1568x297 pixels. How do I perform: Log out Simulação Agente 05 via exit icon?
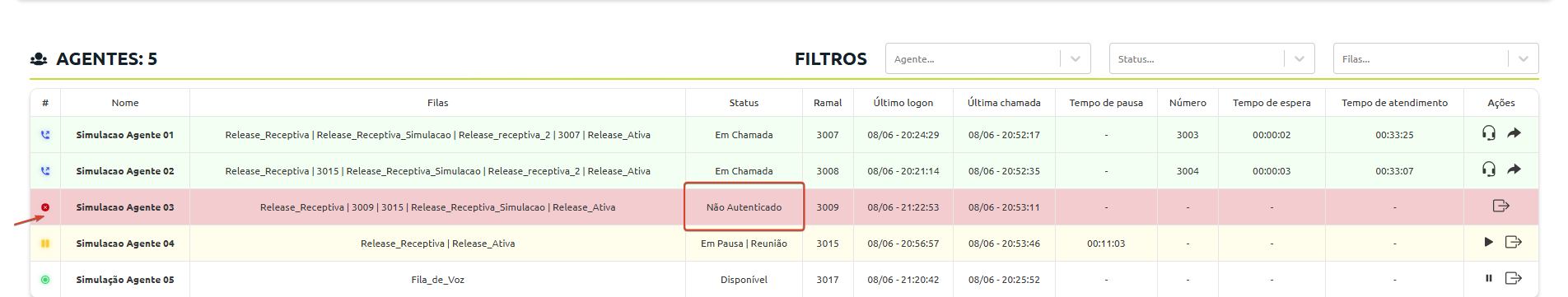pyautogui.click(x=1513, y=278)
